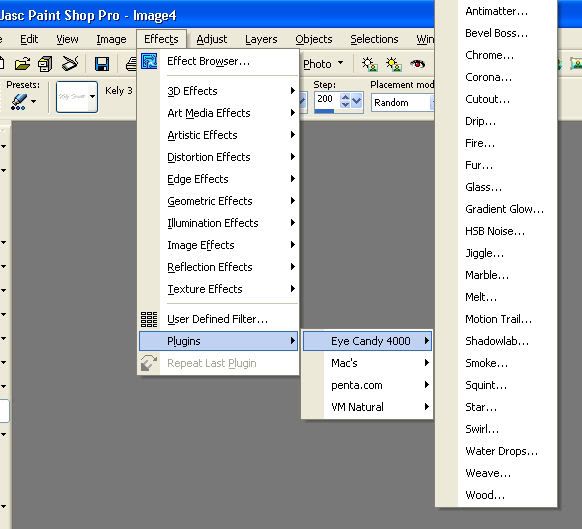Open Placement mode Random dropdown
Screen dimensions: 582x529
click(x=403, y=102)
